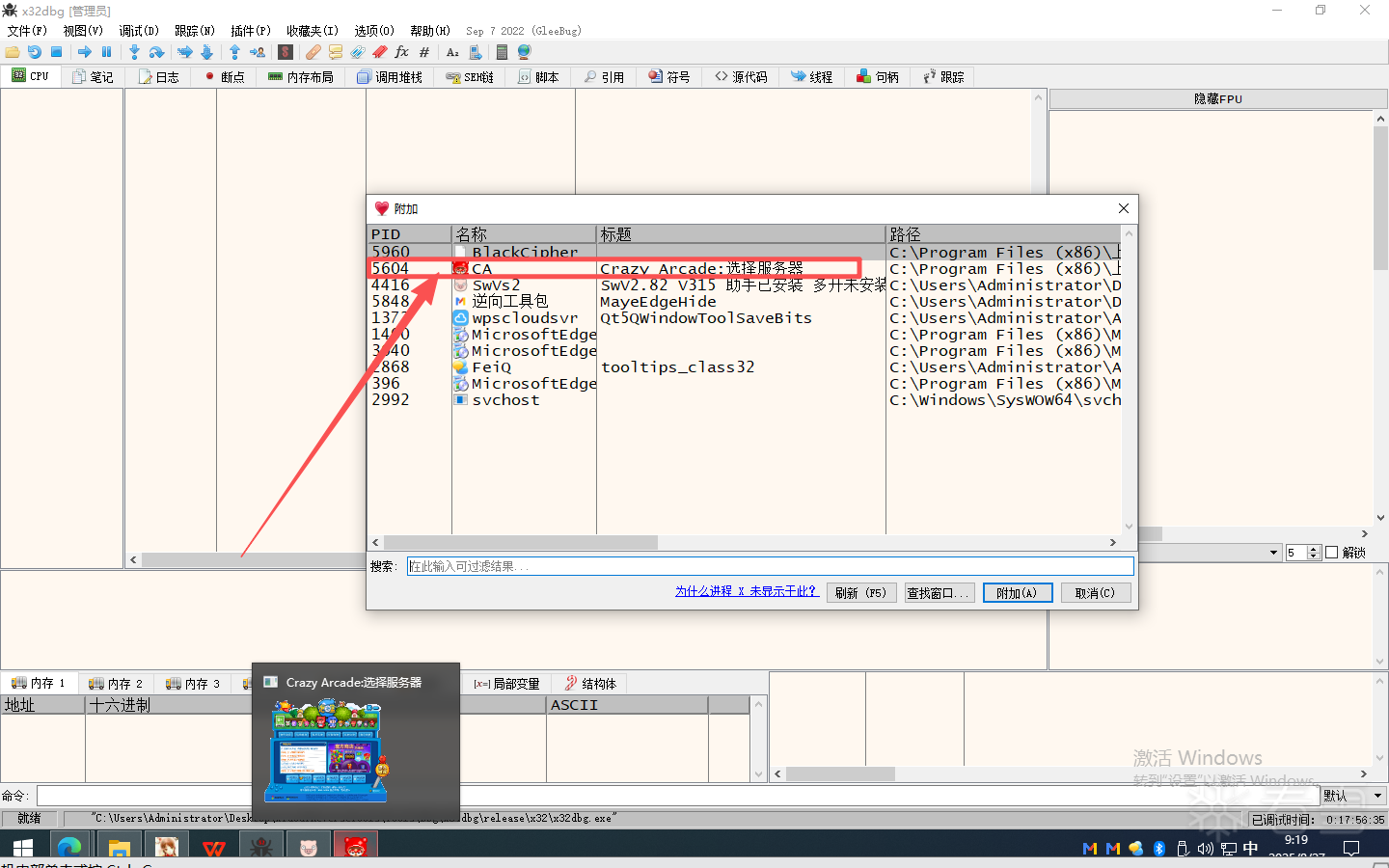Focus the 命令 input field
This screenshot has height=868, width=1389.
click(677, 796)
